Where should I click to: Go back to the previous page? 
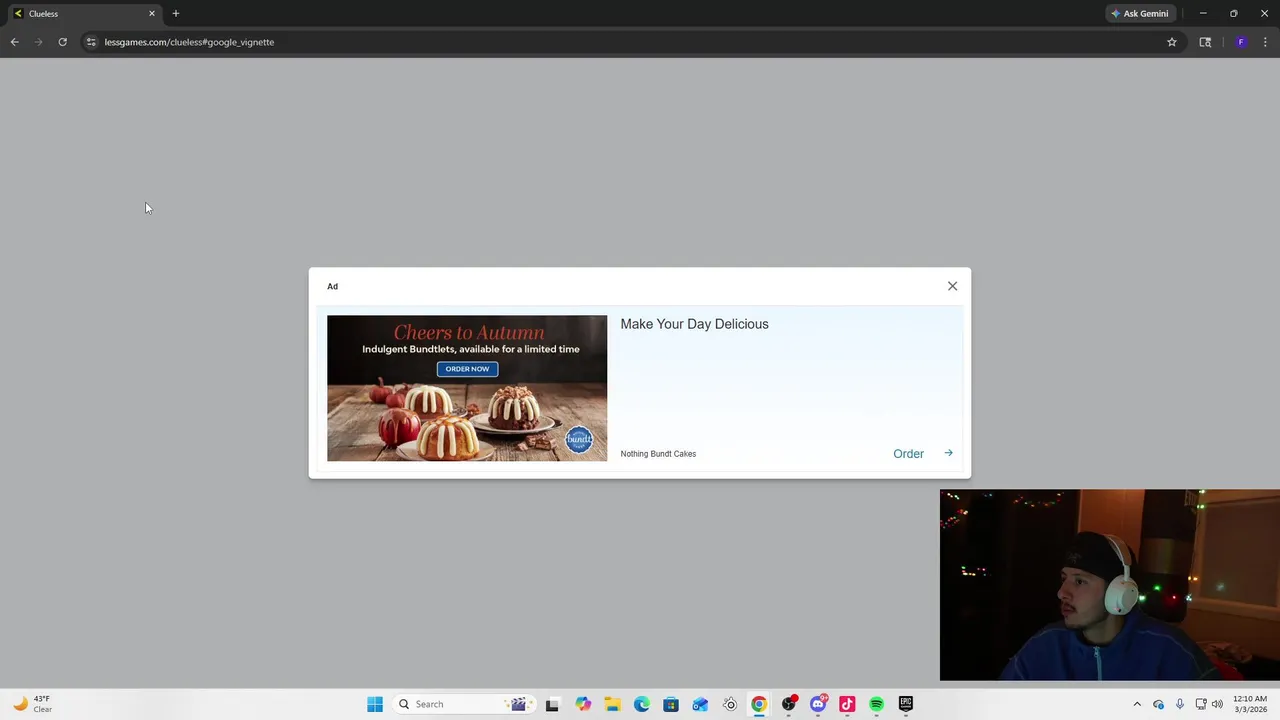click(14, 42)
